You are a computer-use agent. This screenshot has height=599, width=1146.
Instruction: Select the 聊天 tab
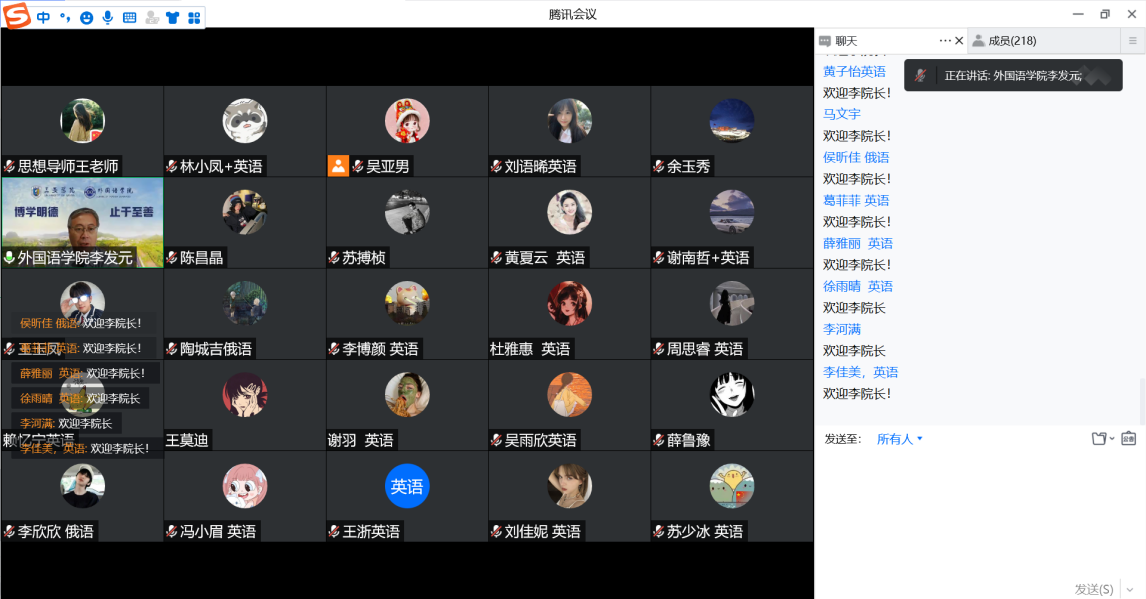(x=846, y=41)
